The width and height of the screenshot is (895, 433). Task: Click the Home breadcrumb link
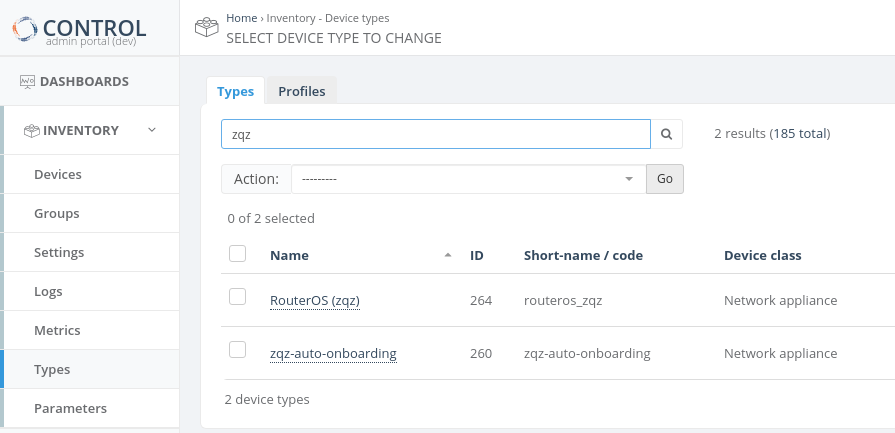point(241,18)
